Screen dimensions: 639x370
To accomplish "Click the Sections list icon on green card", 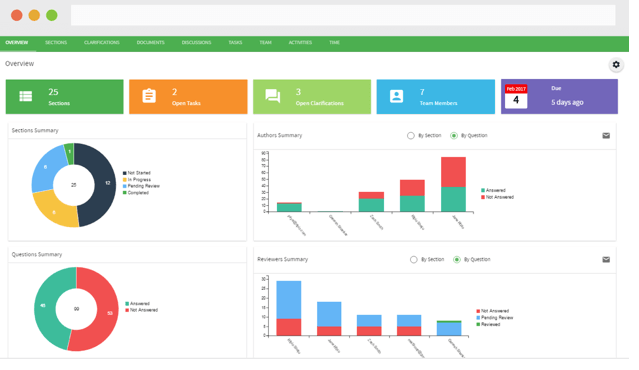I will tap(26, 96).
